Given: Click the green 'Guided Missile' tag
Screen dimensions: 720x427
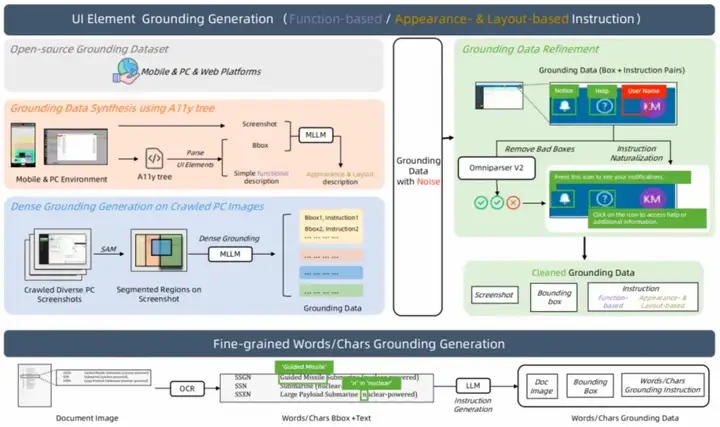Looking at the screenshot, I should pos(304,366).
